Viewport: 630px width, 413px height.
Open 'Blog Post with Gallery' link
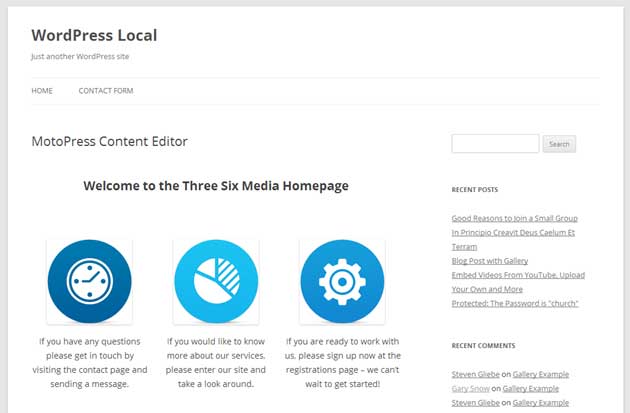(490, 261)
